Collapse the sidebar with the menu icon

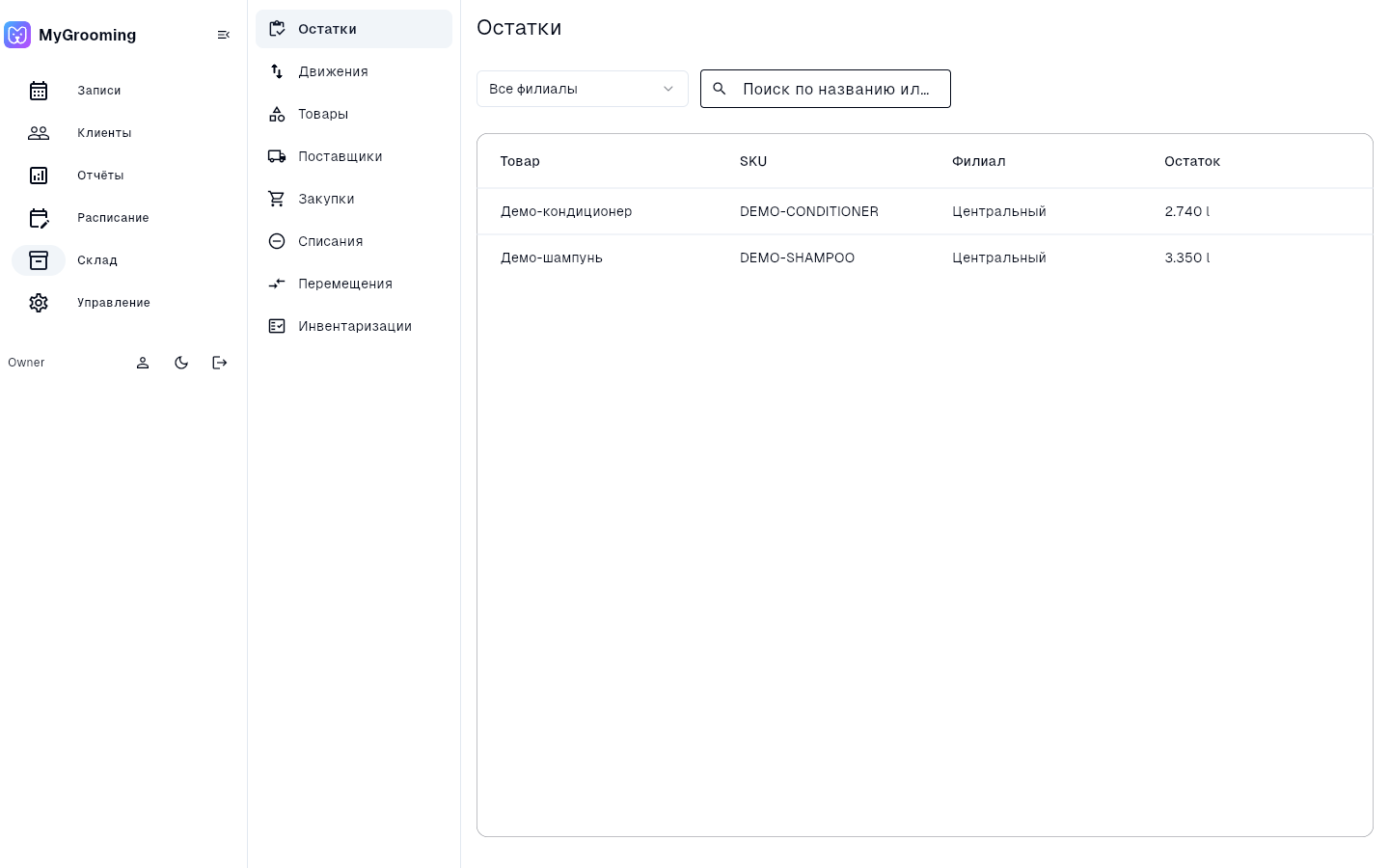point(224,35)
